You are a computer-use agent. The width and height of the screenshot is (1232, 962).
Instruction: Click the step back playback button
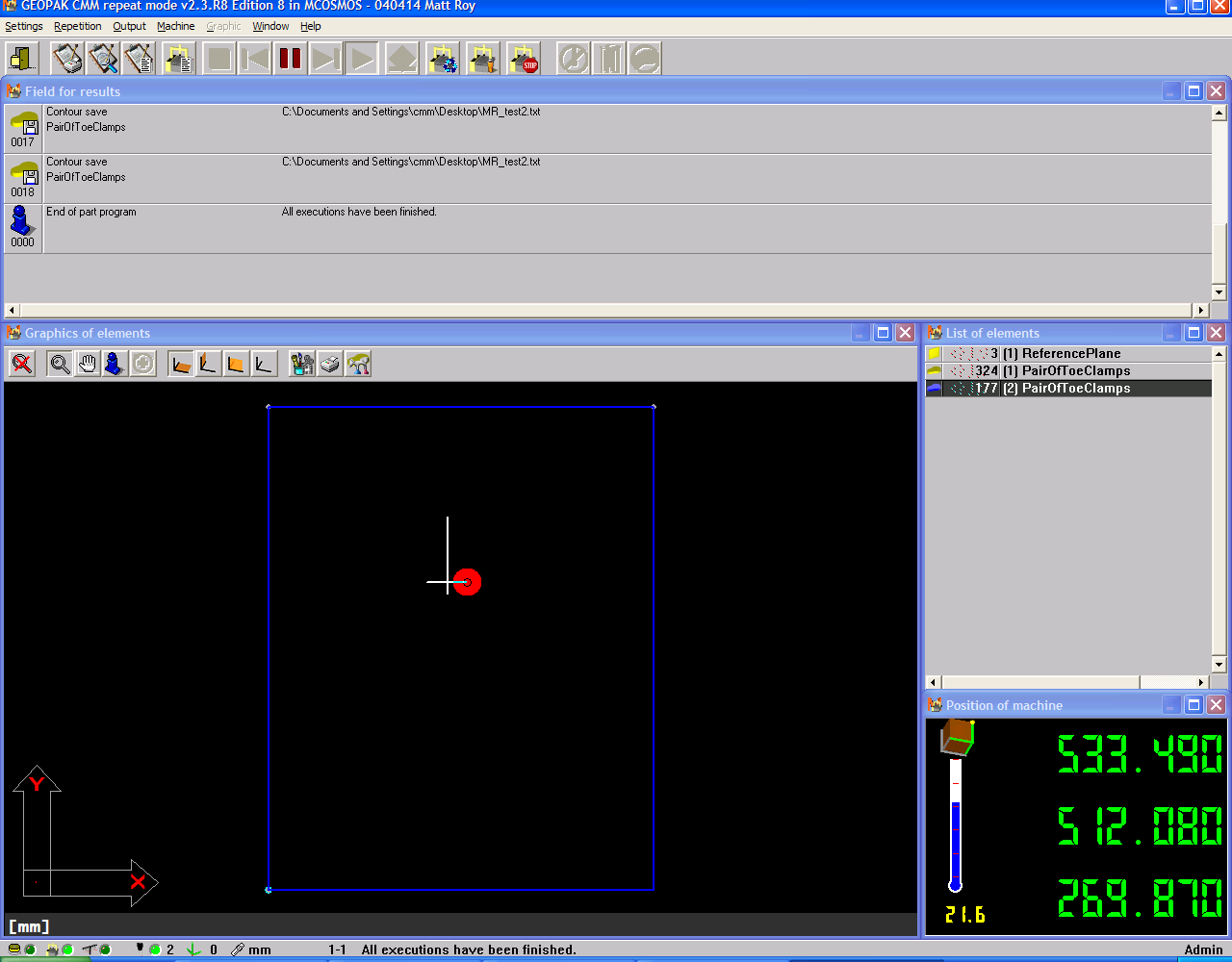coord(255,60)
